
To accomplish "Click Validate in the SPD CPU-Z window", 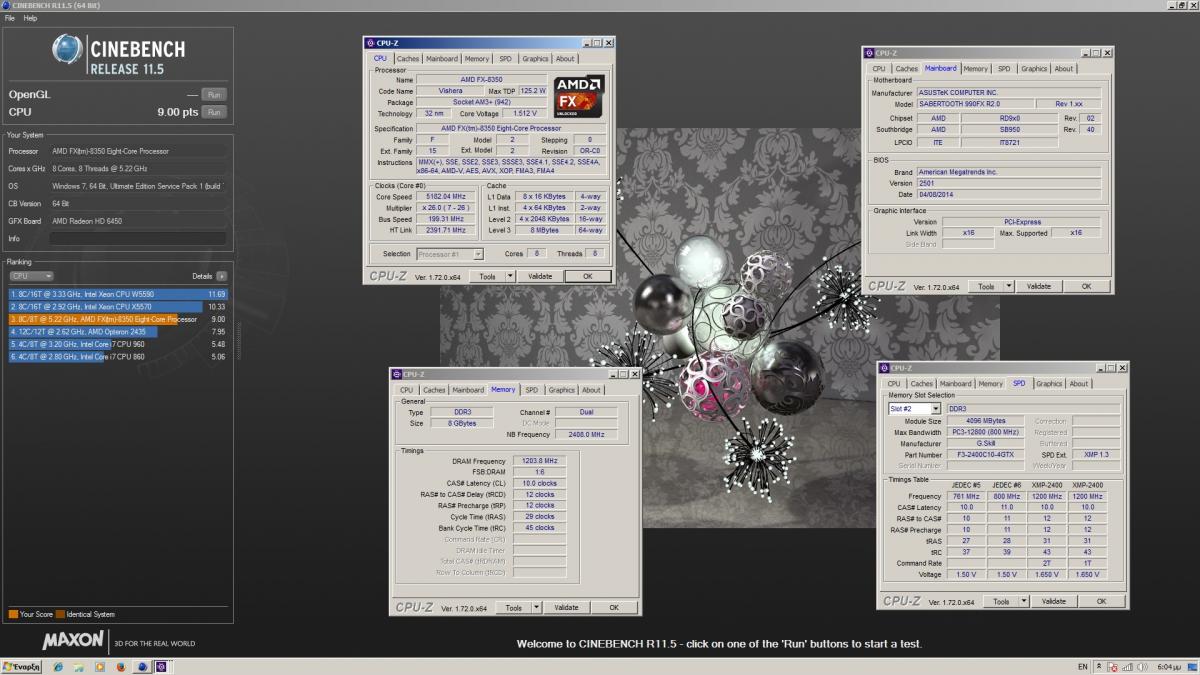I will (1053, 601).
